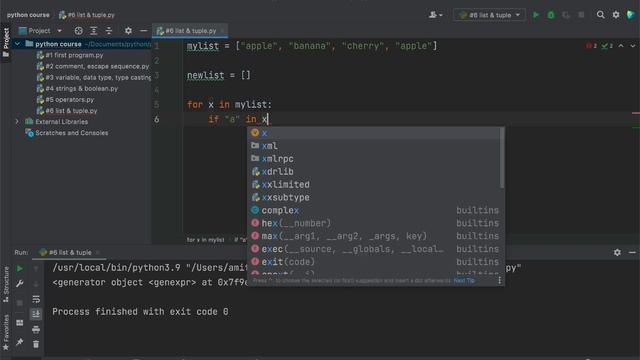Toggle soft-wrap in Run console
Image resolution: width=640 pixels, height=360 pixels.
coord(36,299)
